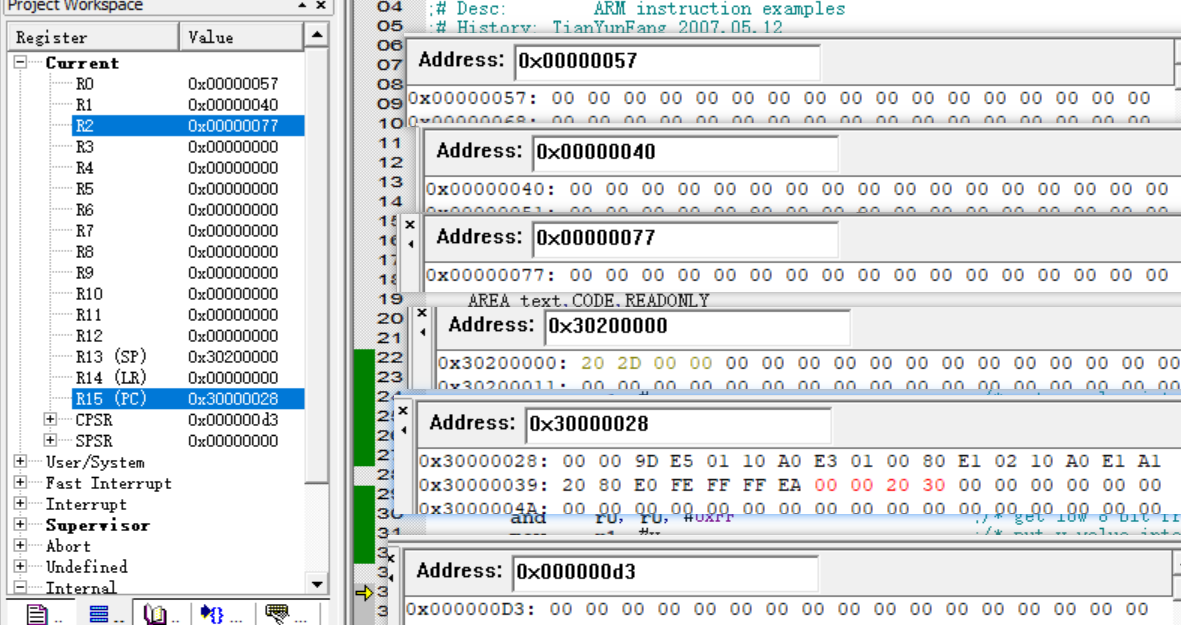The height and width of the screenshot is (625, 1181).
Task: Click R13 value 0x30200000
Action: point(233,356)
